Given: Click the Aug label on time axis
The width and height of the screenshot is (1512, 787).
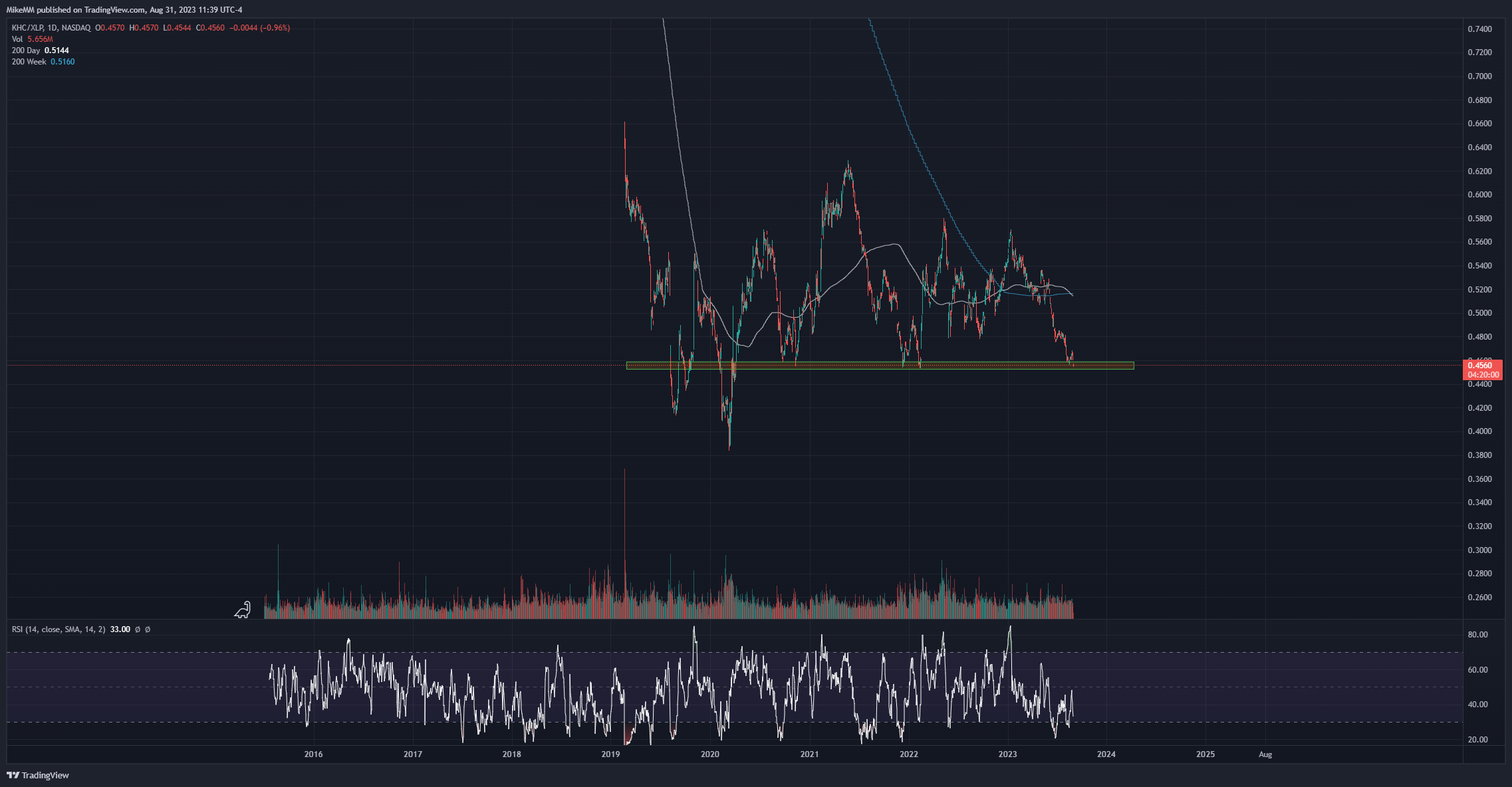Looking at the screenshot, I should (x=1265, y=754).
